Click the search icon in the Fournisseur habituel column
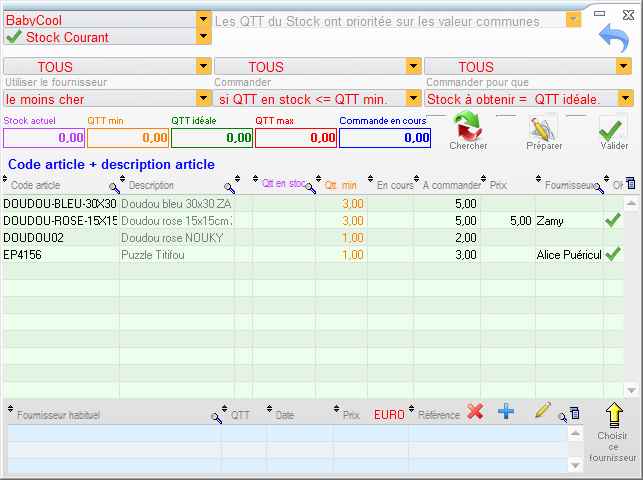This screenshot has width=643, height=480. point(217,418)
